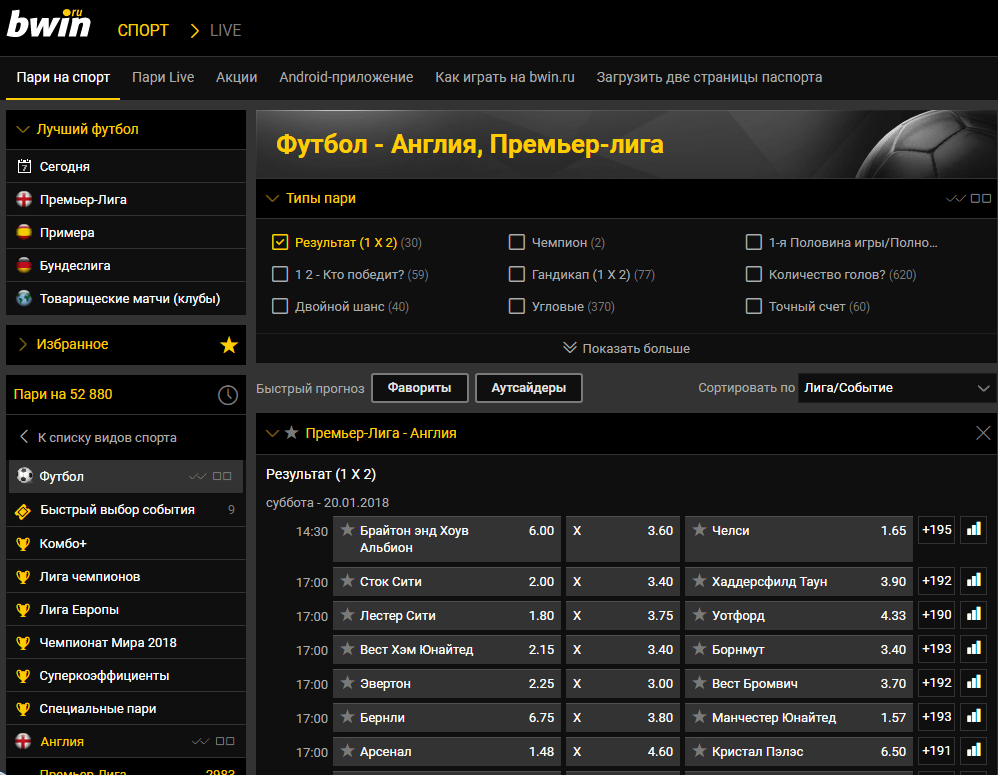Screen dimensions: 998x775
Task: Click the yellow star next to Избранное
Action: click(229, 345)
